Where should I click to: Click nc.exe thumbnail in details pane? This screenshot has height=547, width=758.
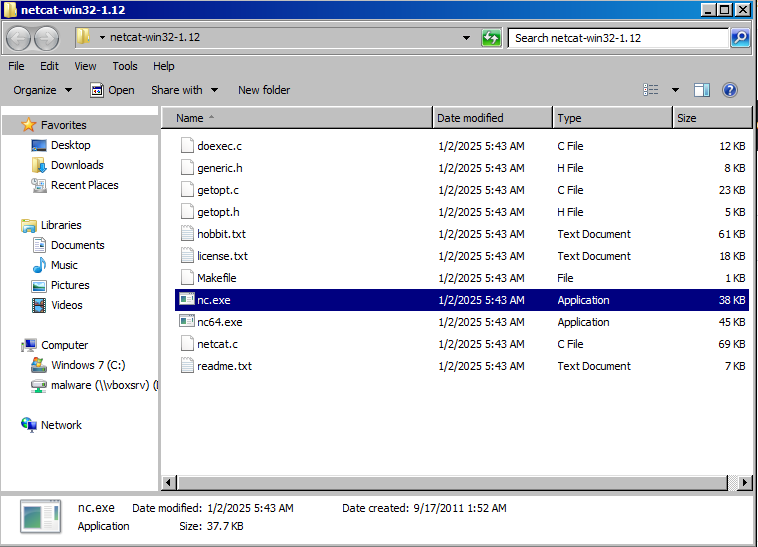[41, 517]
